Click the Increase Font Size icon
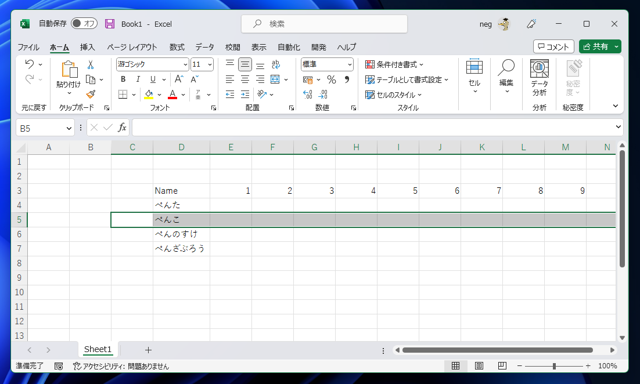 pyautogui.click(x=178, y=79)
